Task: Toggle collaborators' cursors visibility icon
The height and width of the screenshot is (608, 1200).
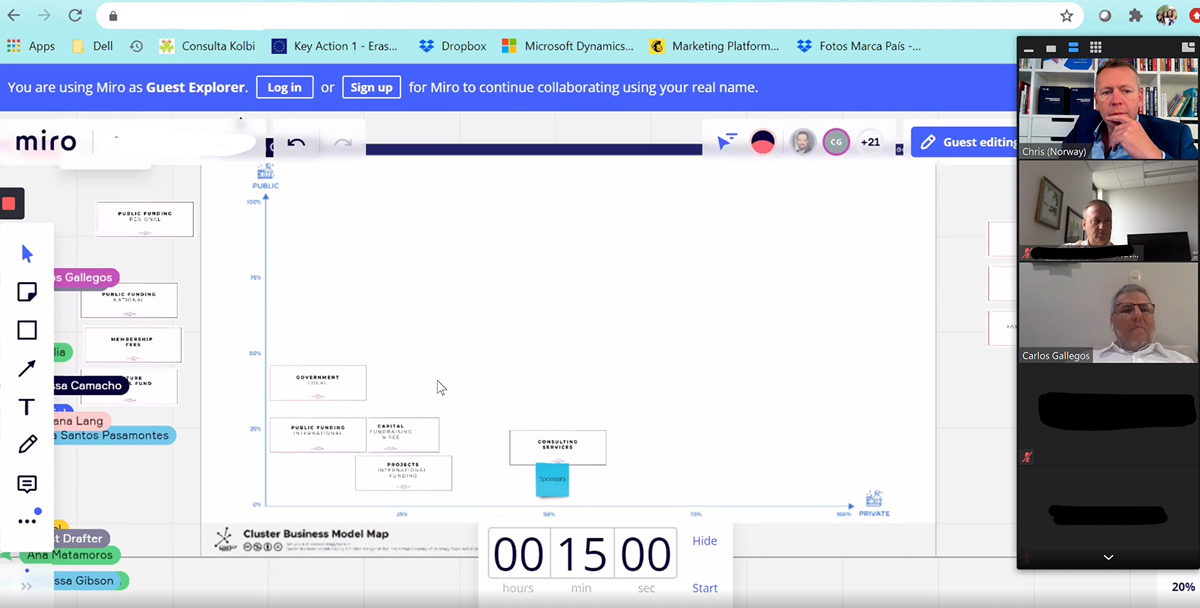Action: coord(727,142)
